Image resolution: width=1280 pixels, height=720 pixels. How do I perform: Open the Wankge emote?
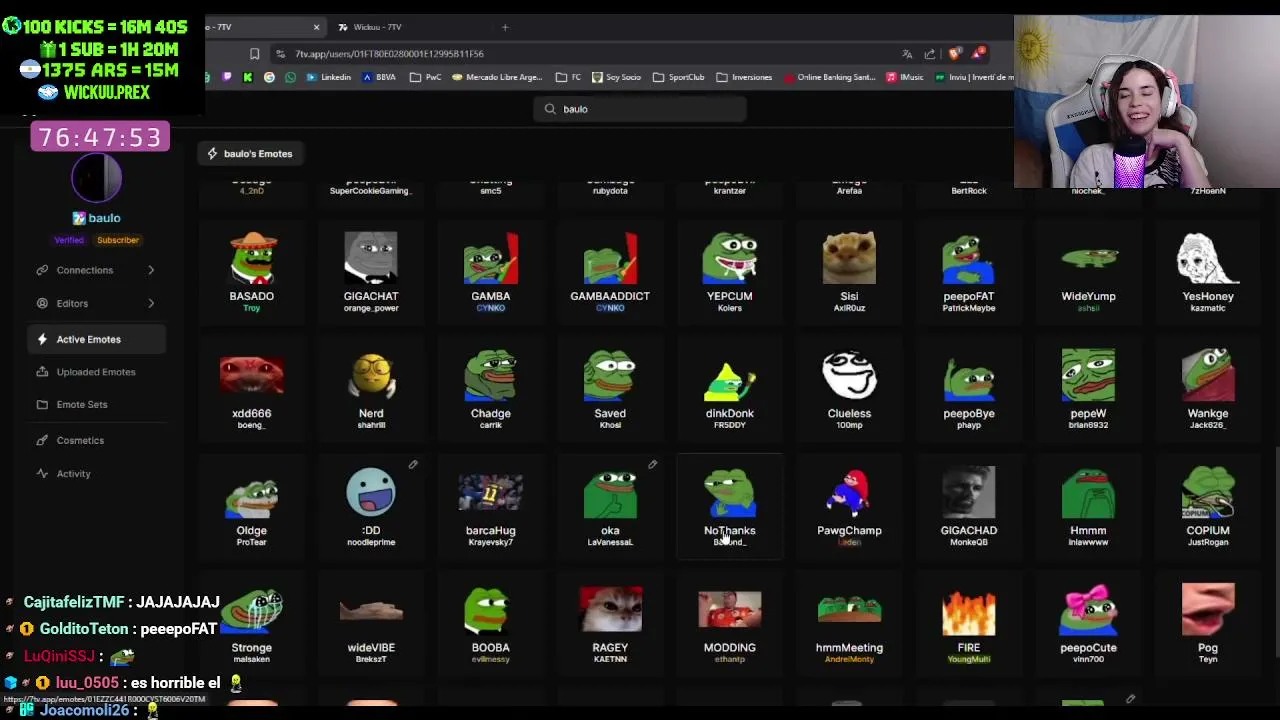(1208, 389)
